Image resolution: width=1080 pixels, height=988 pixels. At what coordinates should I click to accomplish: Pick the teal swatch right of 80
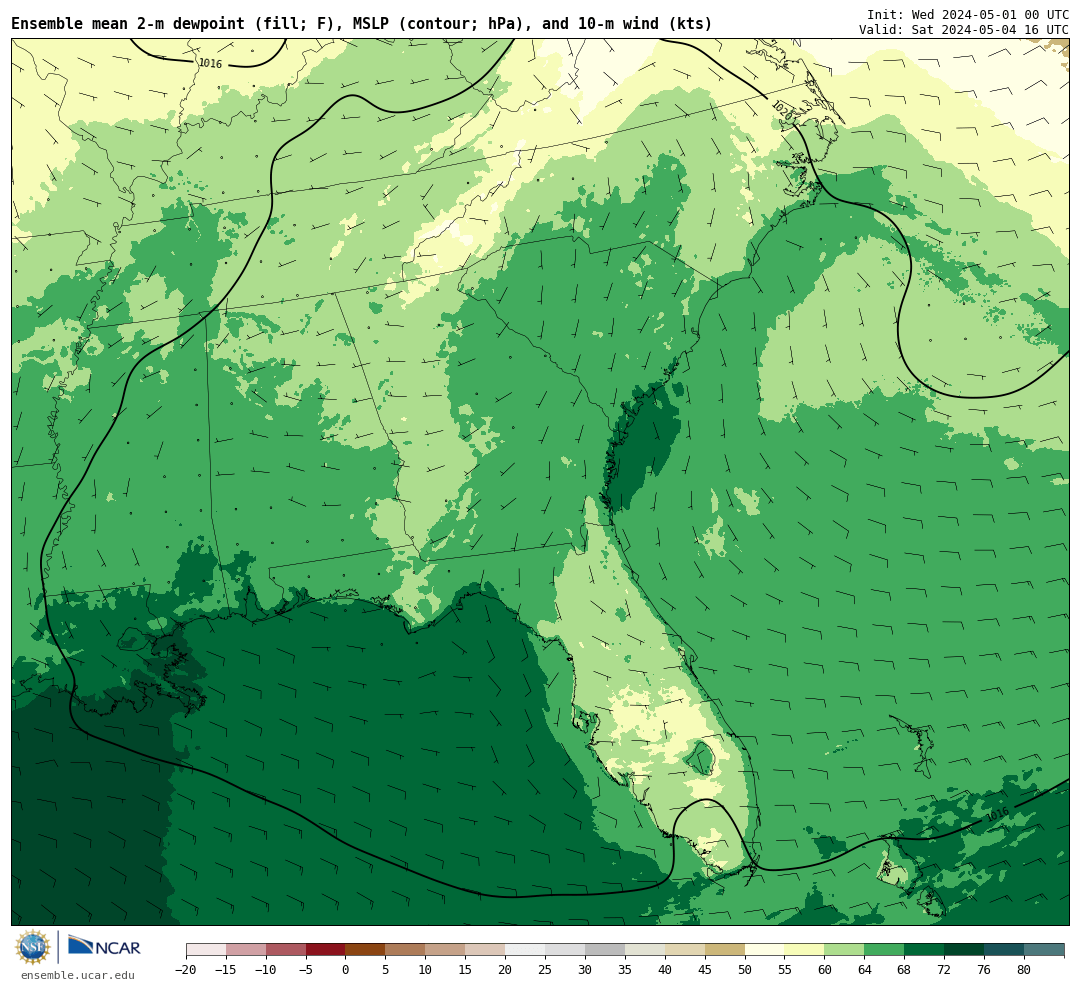pyautogui.click(x=1044, y=949)
